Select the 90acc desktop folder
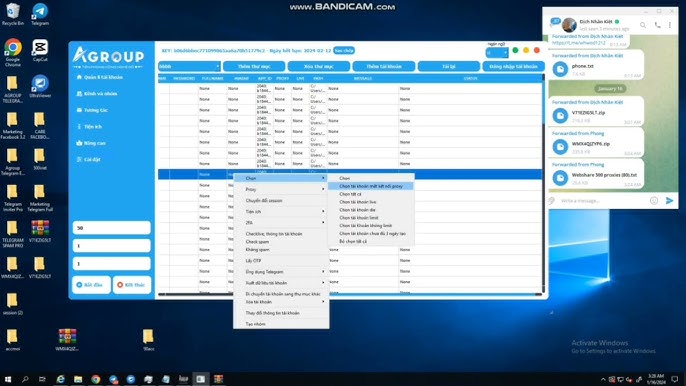Screen dimensions: 686x386 (x=148, y=340)
